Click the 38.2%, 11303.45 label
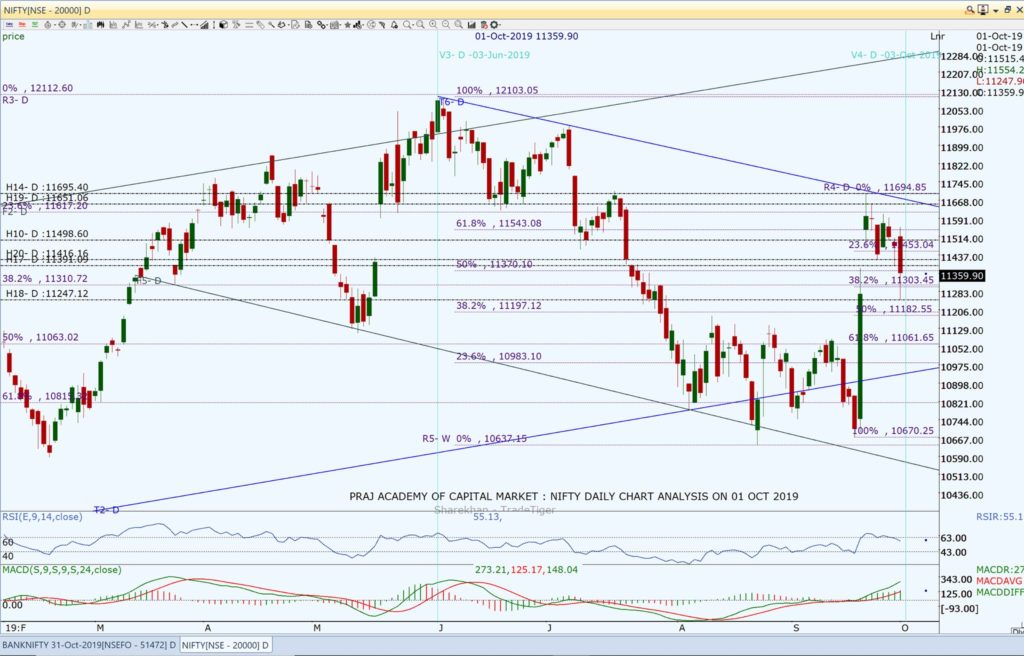This screenshot has width=1024, height=656. click(x=891, y=280)
